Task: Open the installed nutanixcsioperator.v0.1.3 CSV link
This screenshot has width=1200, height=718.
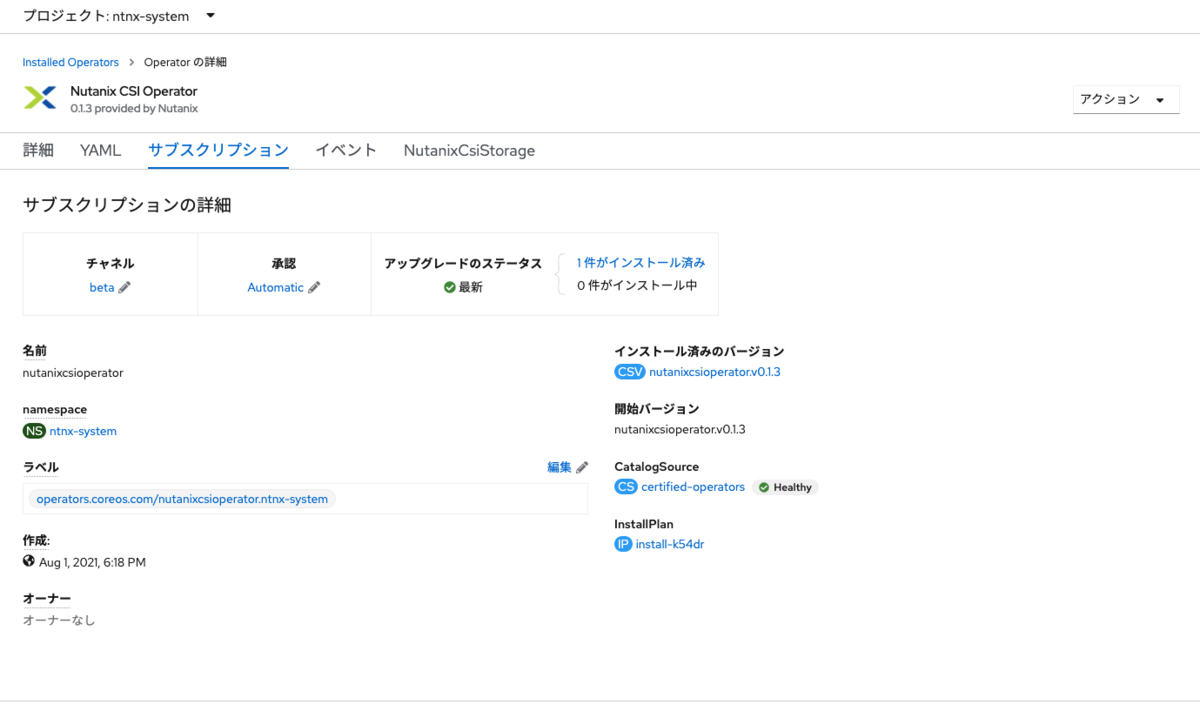Action: [x=715, y=372]
